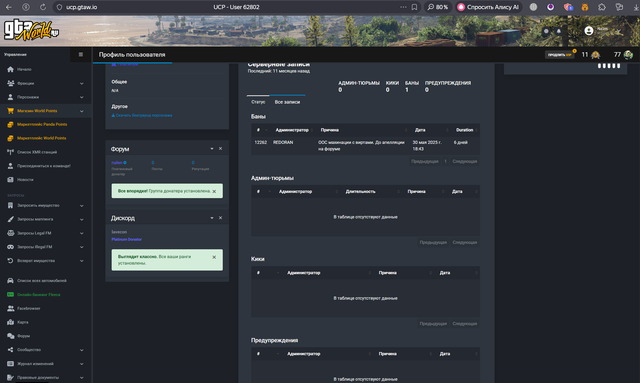This screenshot has width=640, height=383.
Task: Expand the Фракции menu chevron
Action: tap(82, 83)
